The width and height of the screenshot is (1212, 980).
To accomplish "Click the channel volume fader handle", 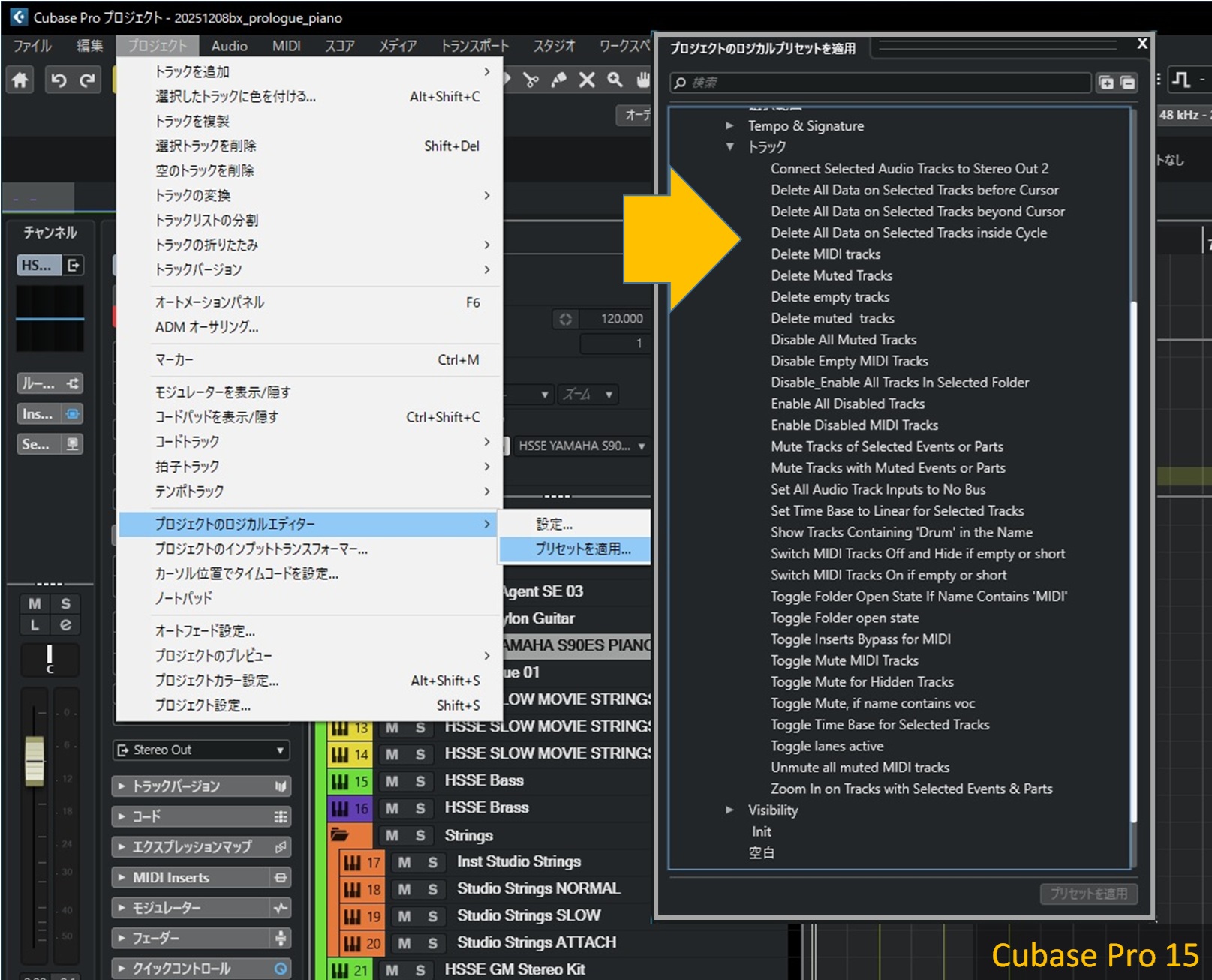I will tap(35, 761).
